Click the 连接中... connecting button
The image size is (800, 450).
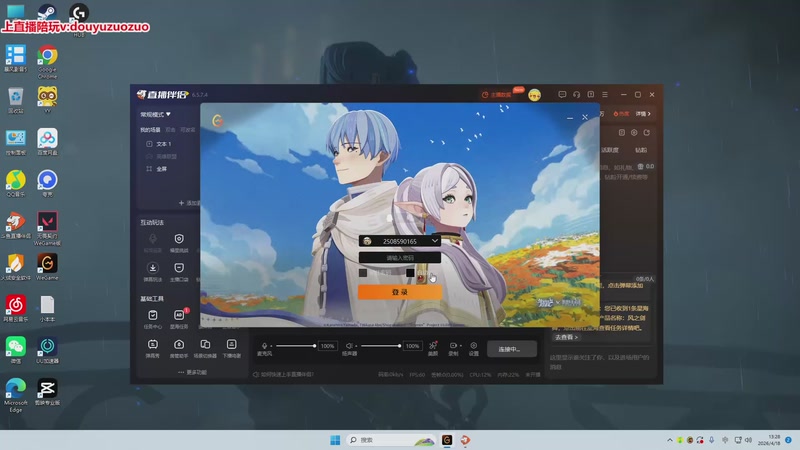click(511, 349)
